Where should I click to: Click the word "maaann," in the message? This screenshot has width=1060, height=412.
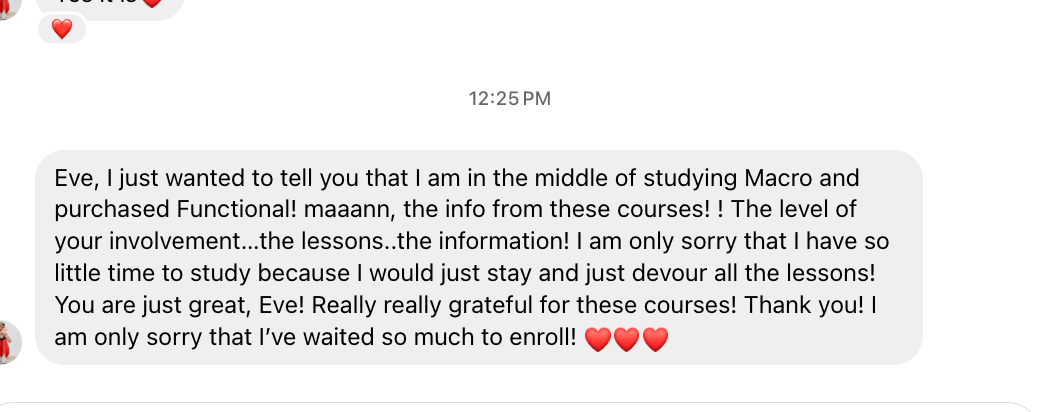coord(351,210)
